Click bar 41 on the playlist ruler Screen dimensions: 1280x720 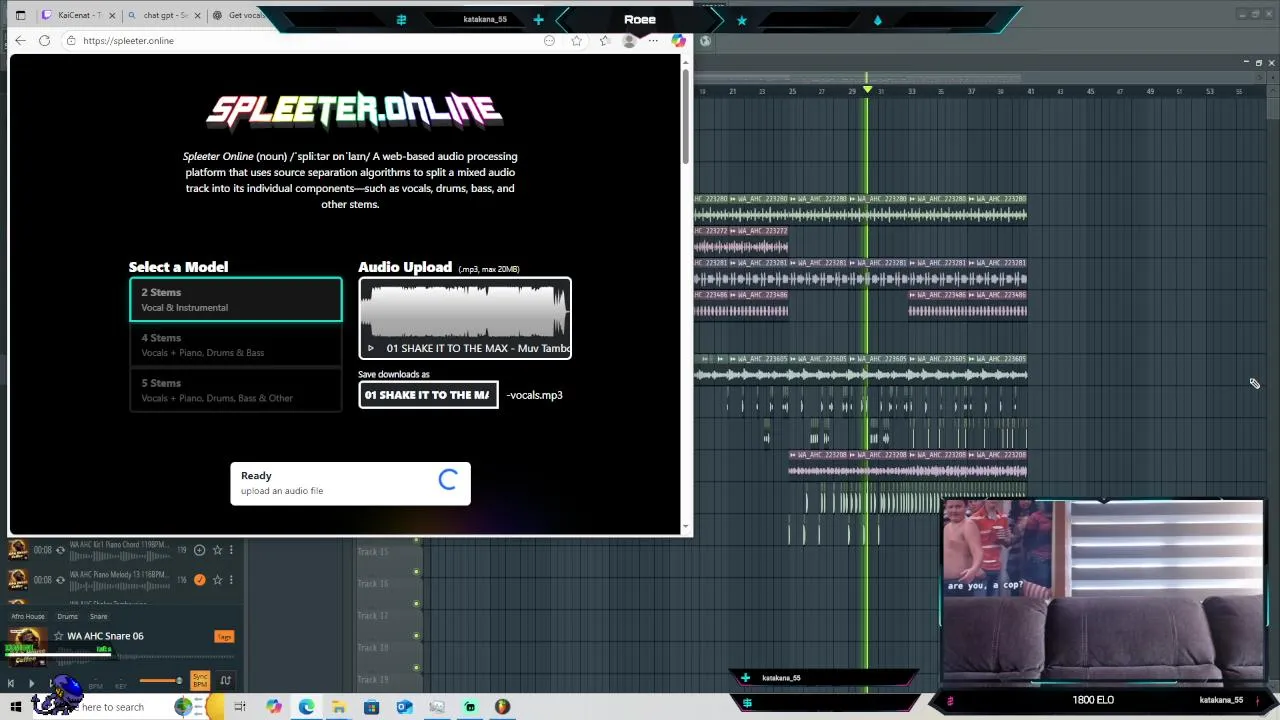1031,92
